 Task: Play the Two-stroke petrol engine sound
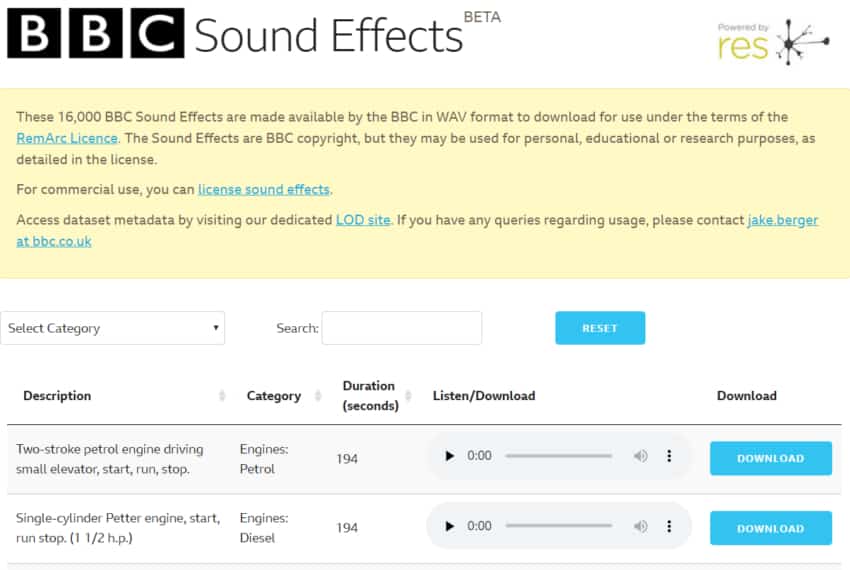449,456
